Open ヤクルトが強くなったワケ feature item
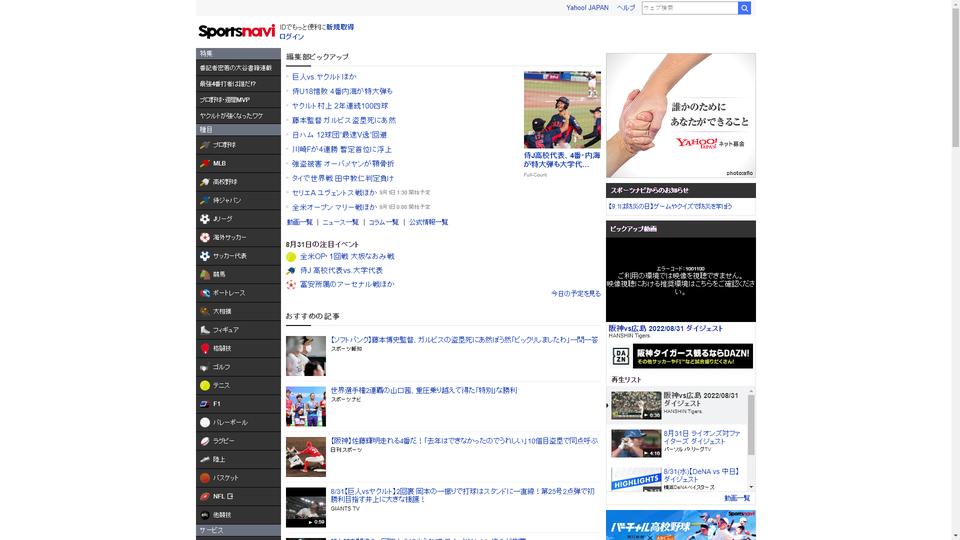The width and height of the screenshot is (960, 540). (238, 116)
